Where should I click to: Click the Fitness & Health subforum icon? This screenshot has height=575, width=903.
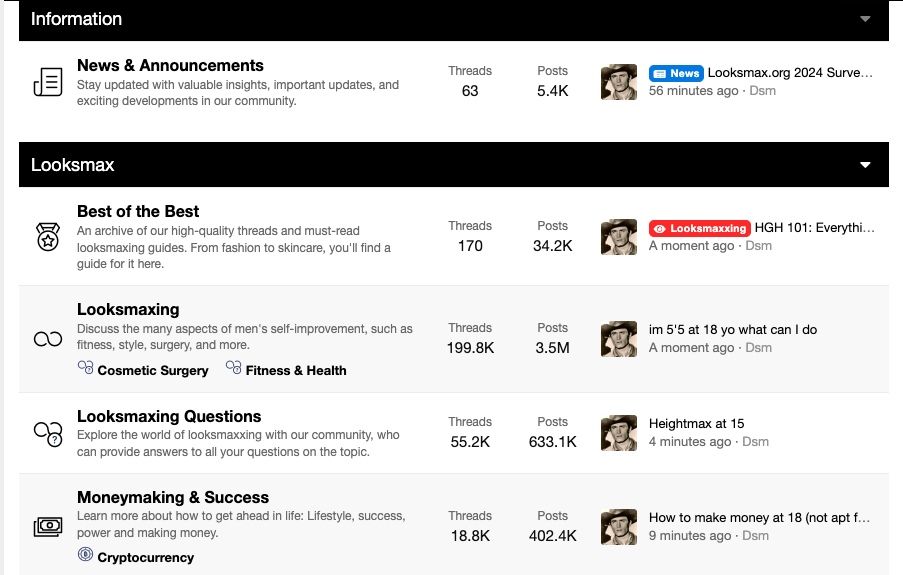[x=233, y=368]
